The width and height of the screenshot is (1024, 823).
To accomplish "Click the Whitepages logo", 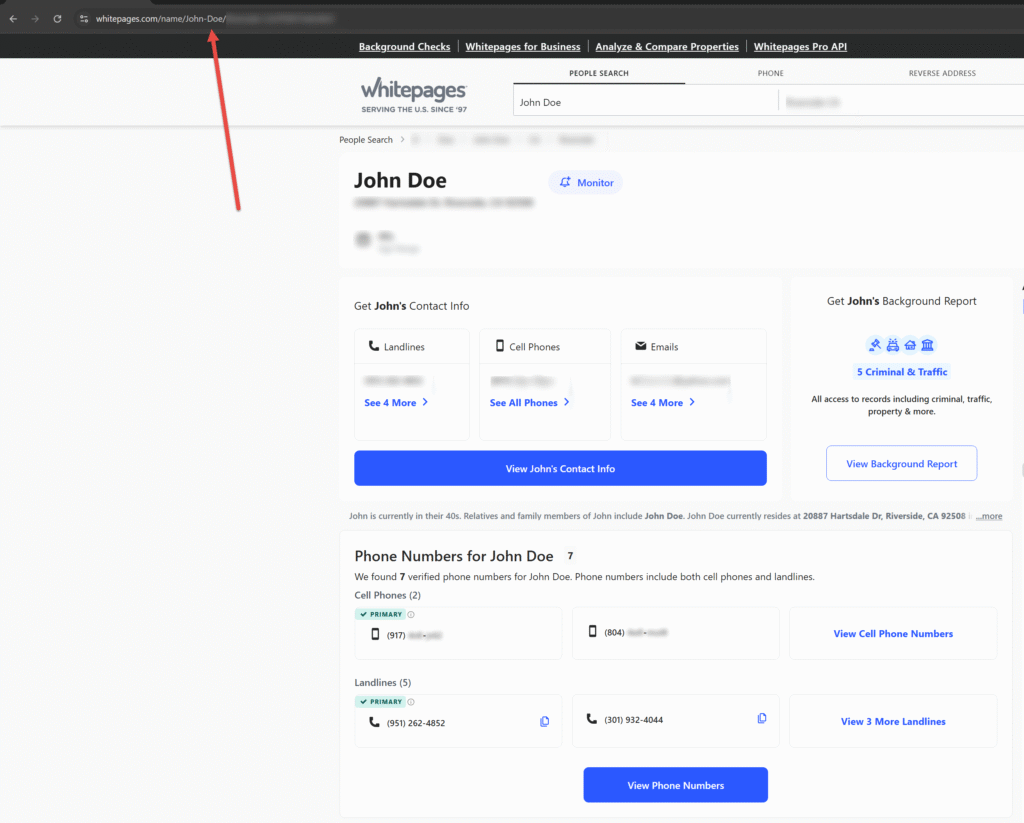I will pyautogui.click(x=414, y=95).
